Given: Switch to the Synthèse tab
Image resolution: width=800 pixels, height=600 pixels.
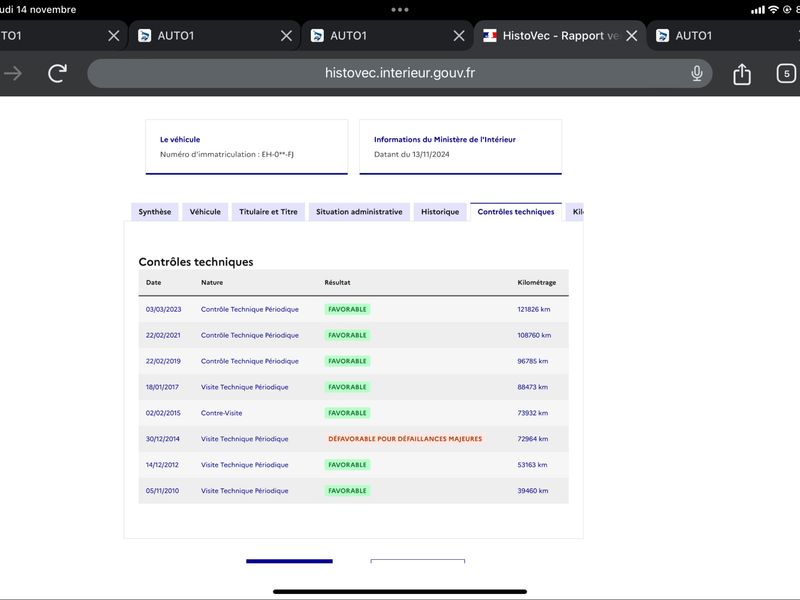Looking at the screenshot, I should [x=155, y=212].
